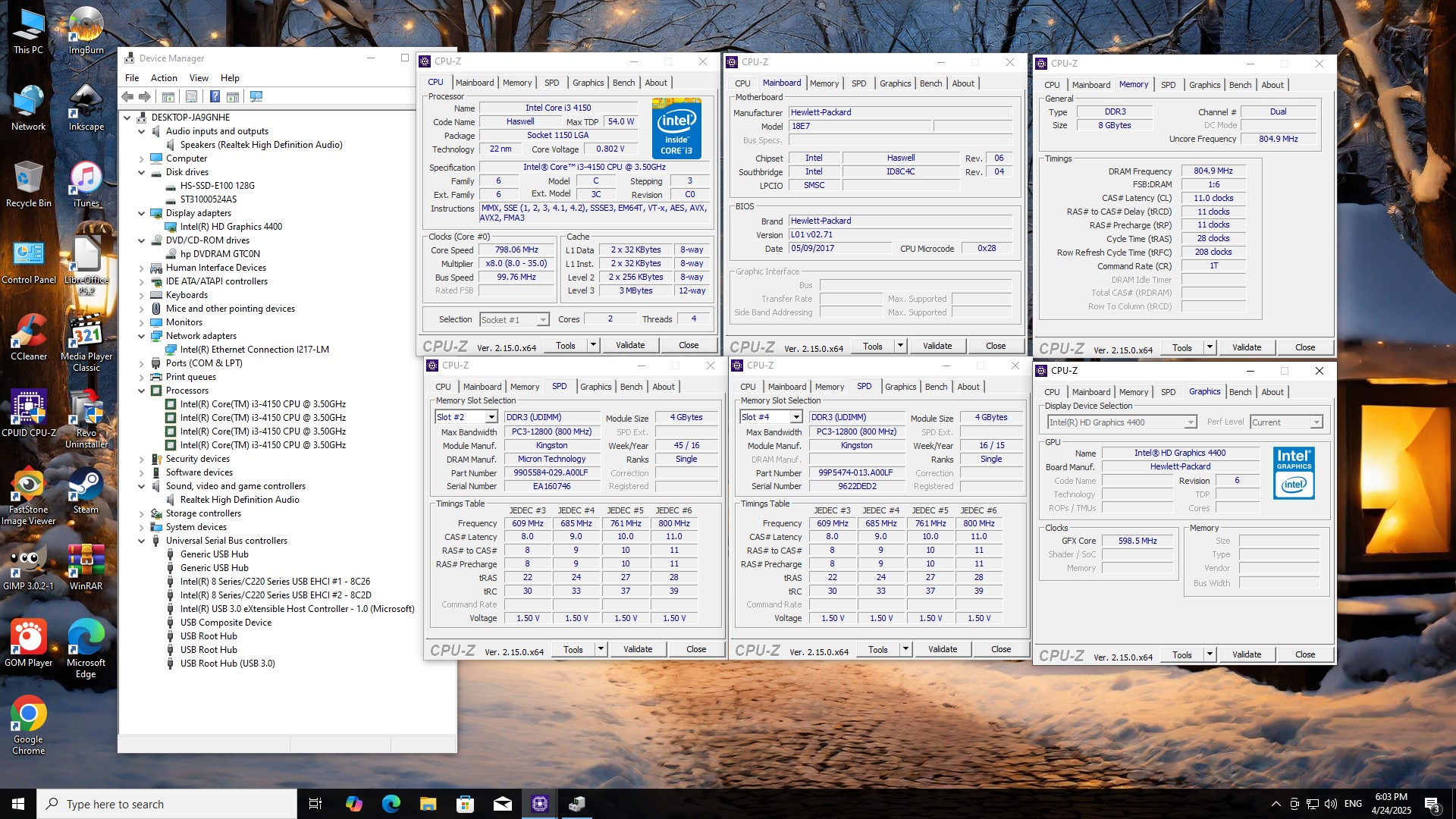The width and height of the screenshot is (1456, 819).
Task: Switch to About tab in Mainboard window
Action: pos(963,83)
